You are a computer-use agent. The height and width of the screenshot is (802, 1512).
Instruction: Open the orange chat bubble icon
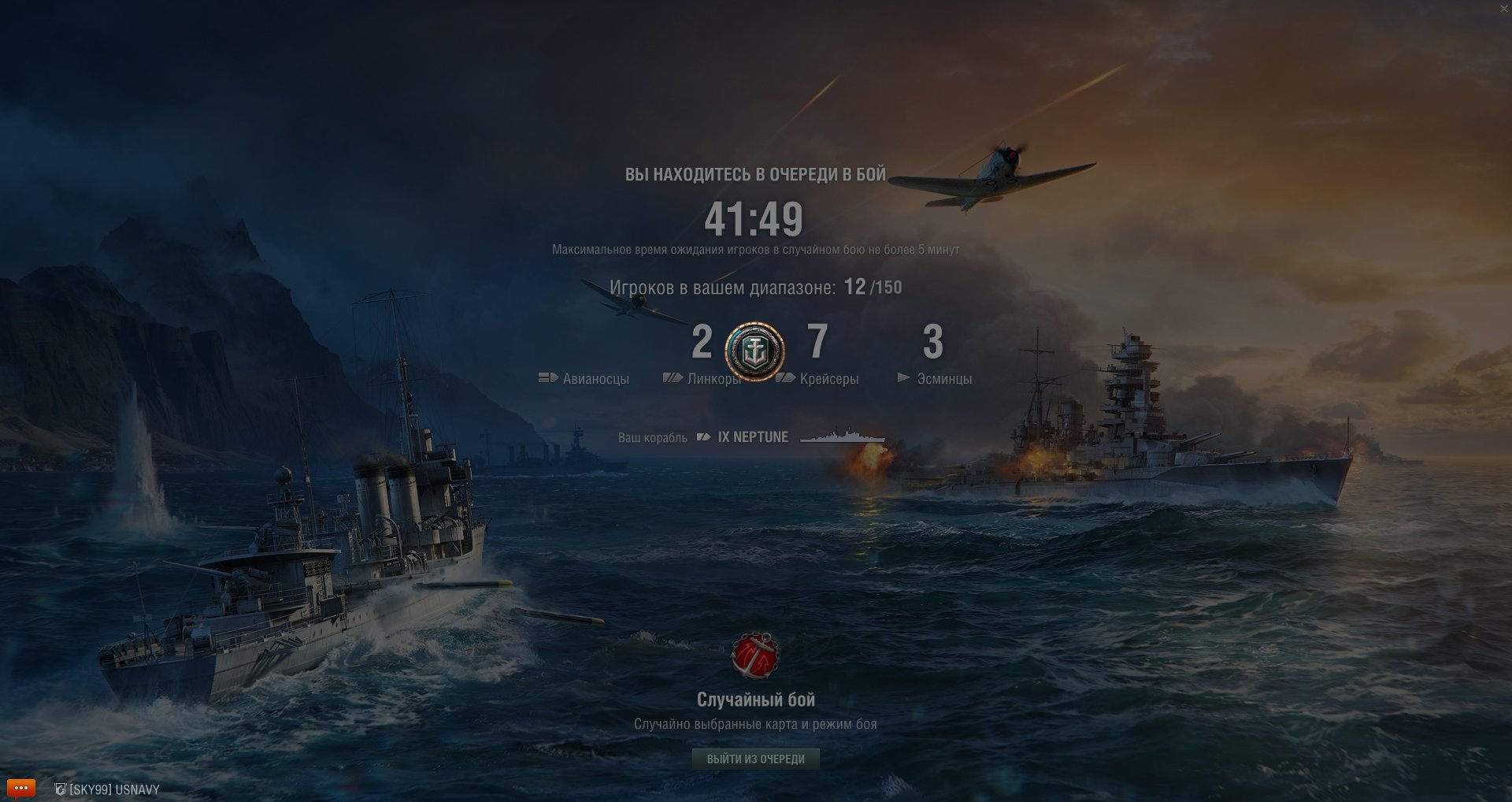pos(20,788)
